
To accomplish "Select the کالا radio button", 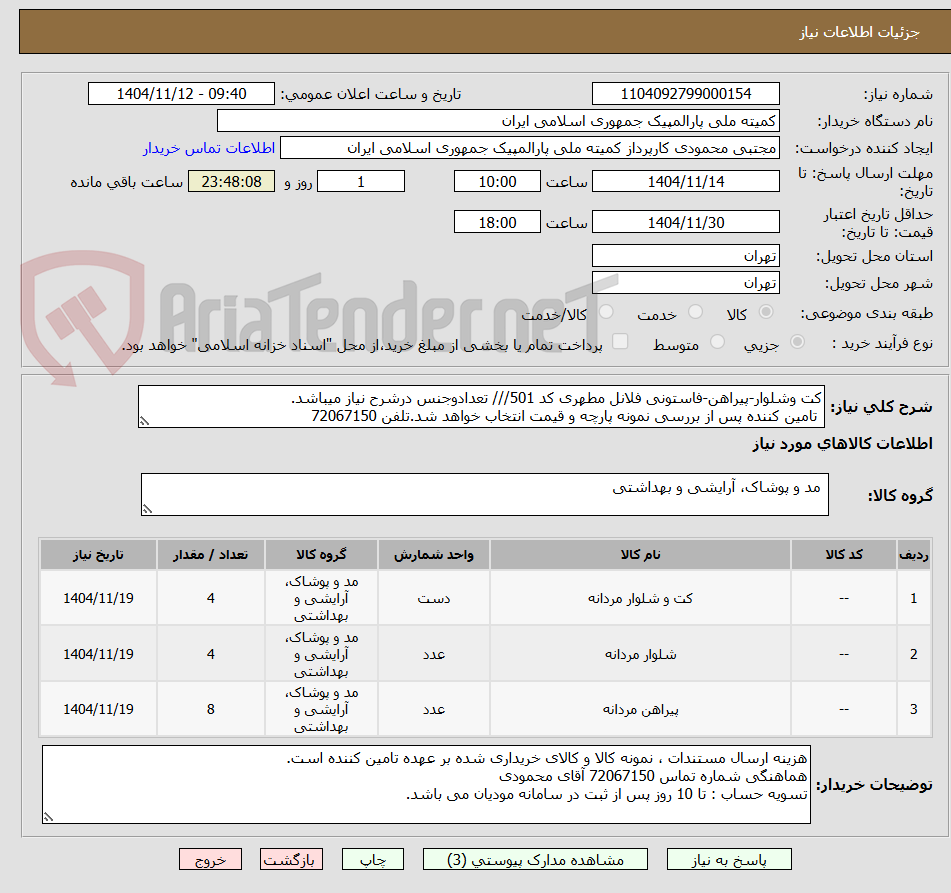I will click(x=766, y=312).
